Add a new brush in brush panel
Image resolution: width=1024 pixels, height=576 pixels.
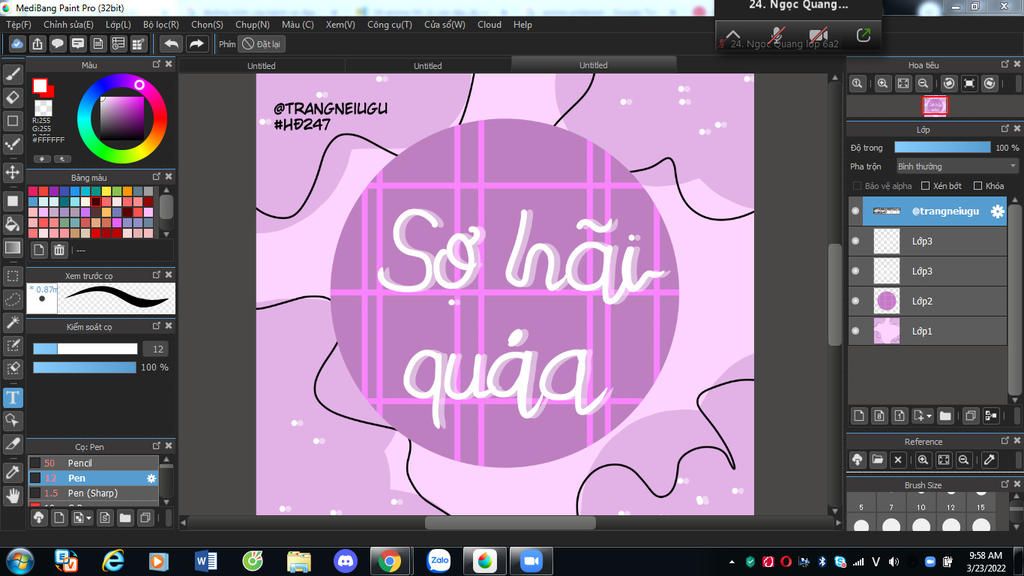coord(59,518)
